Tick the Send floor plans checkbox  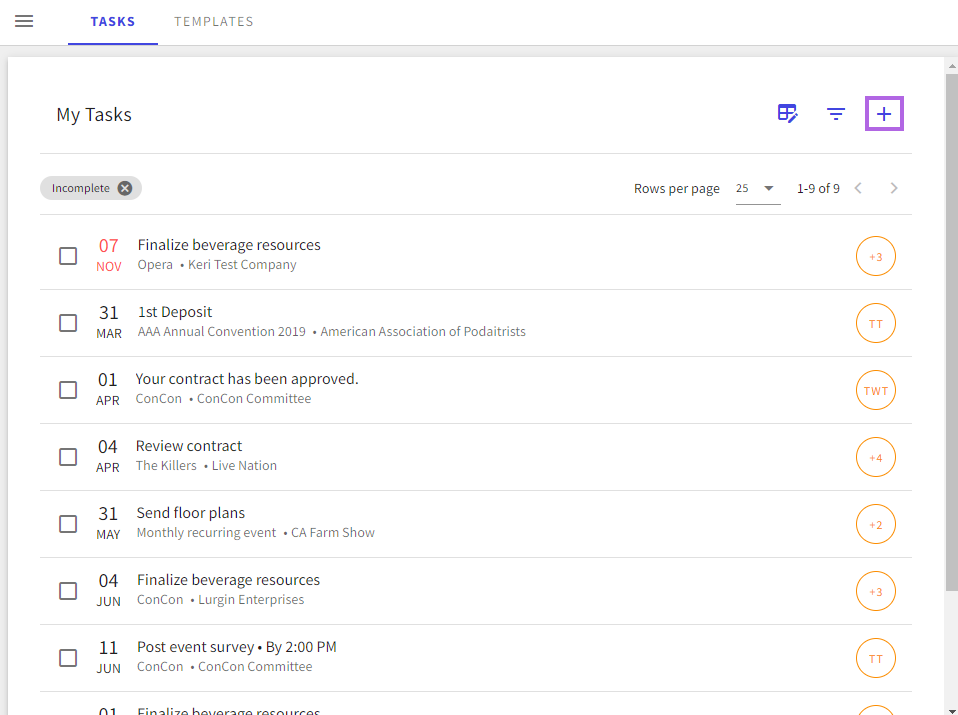tap(68, 524)
